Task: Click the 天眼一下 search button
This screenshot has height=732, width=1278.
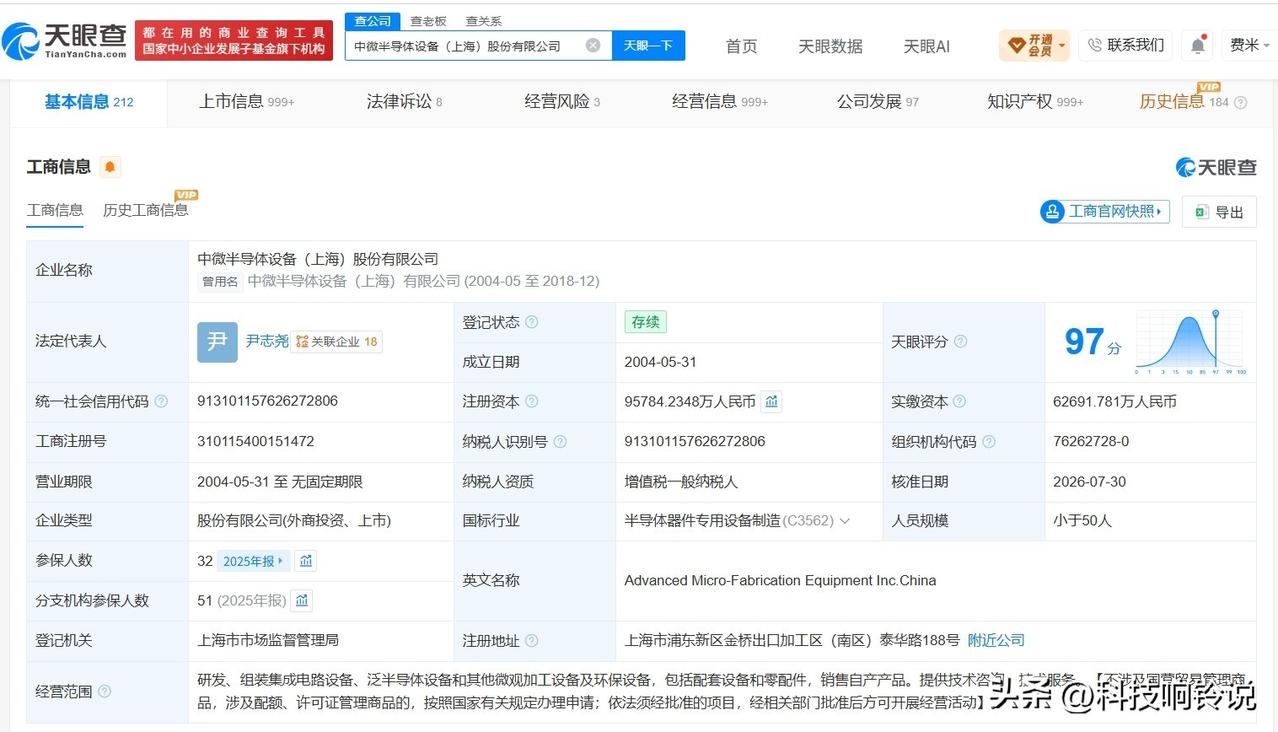Action: tap(648, 46)
